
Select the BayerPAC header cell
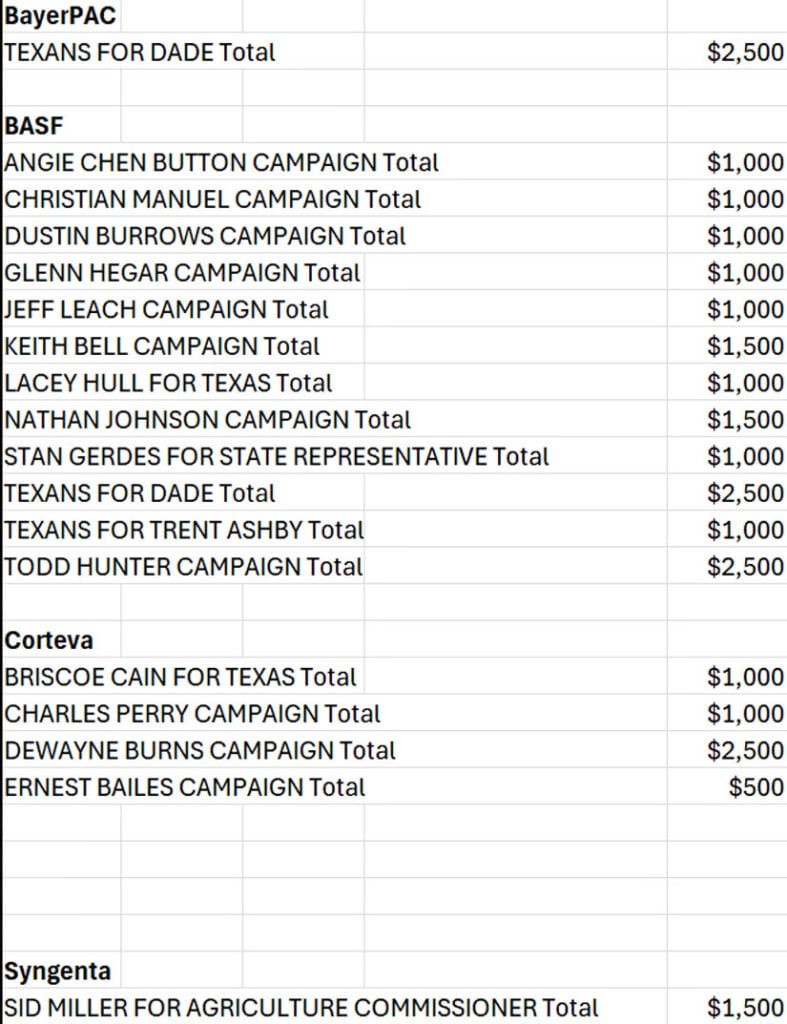(x=60, y=15)
